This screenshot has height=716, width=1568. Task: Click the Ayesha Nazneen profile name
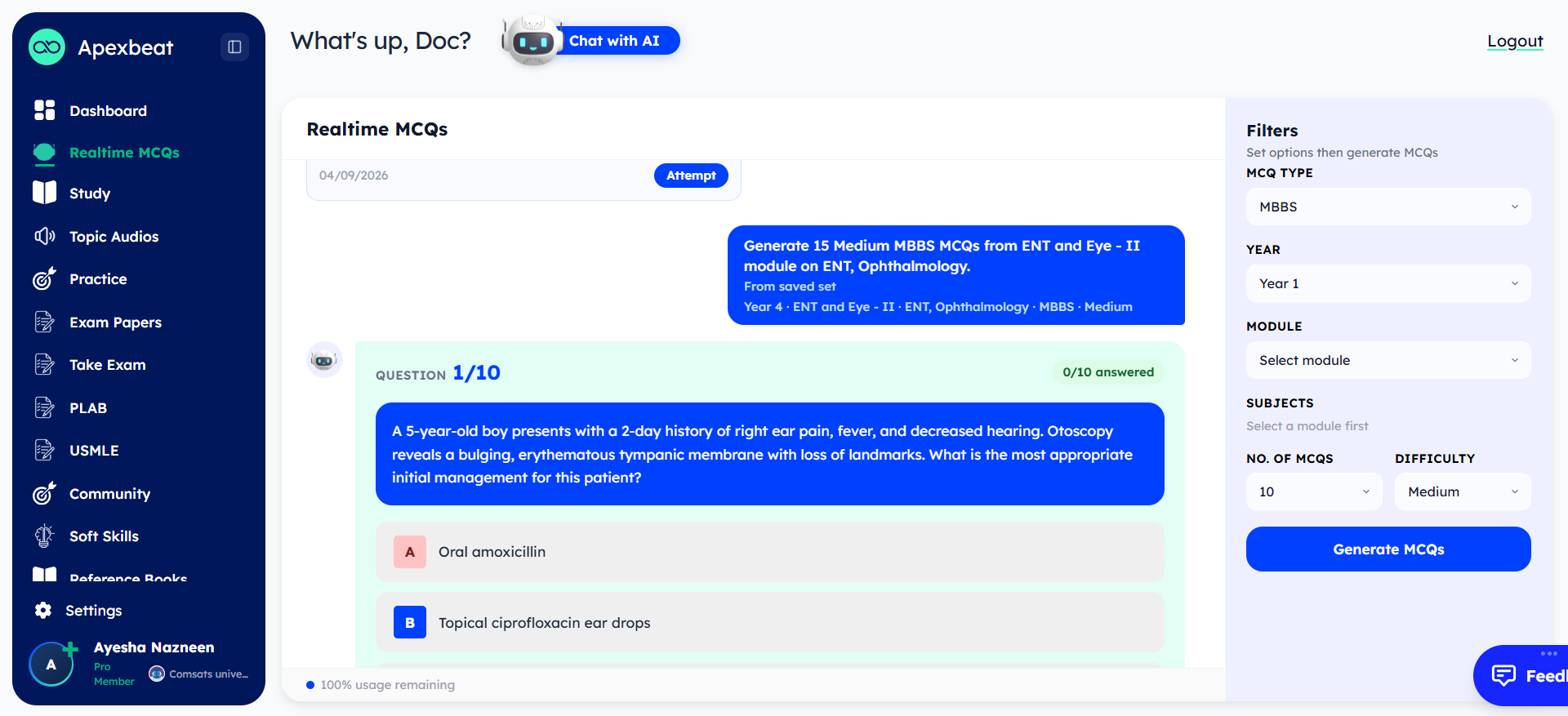[154, 647]
